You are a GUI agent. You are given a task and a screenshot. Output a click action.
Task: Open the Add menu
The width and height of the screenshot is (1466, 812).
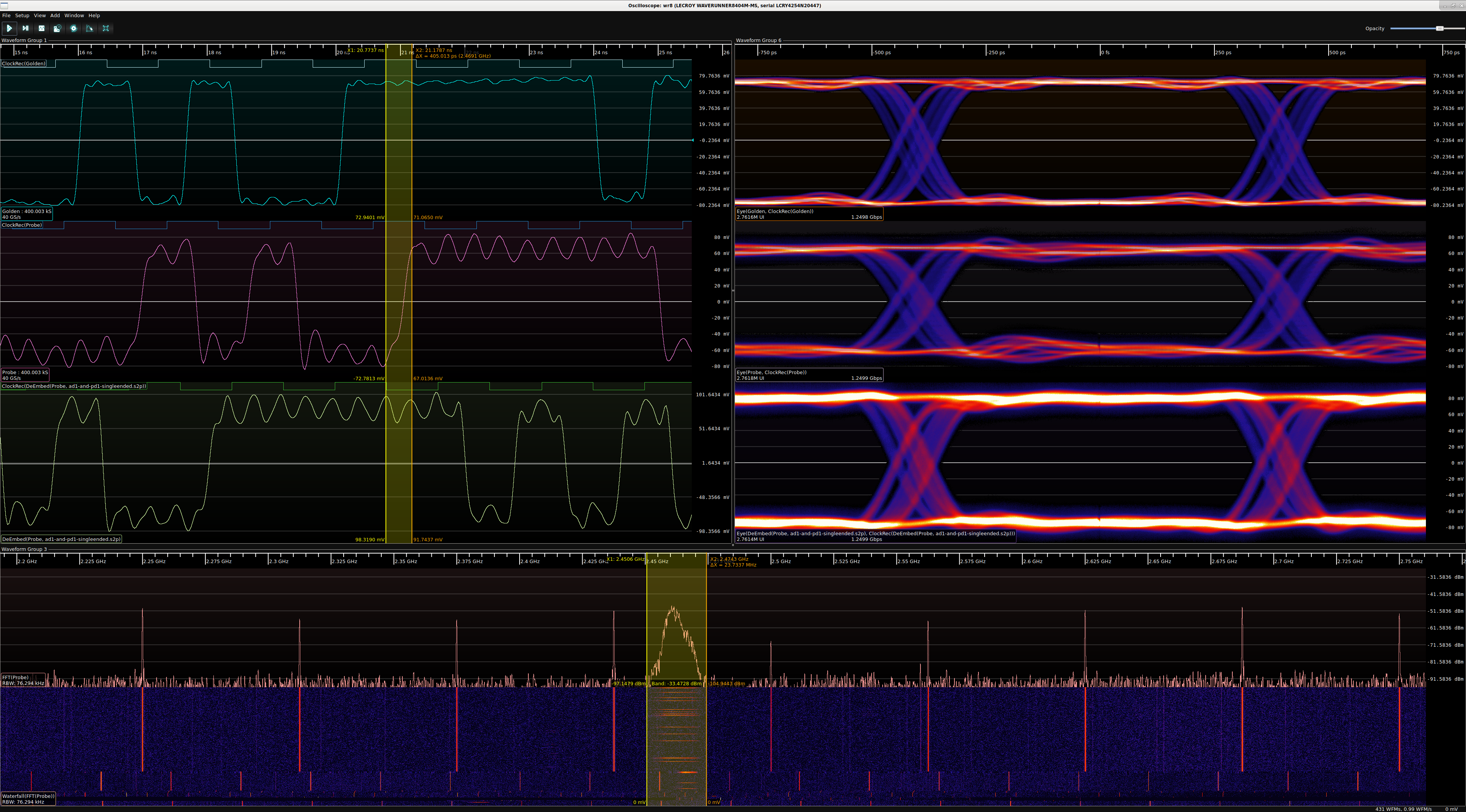coord(55,15)
